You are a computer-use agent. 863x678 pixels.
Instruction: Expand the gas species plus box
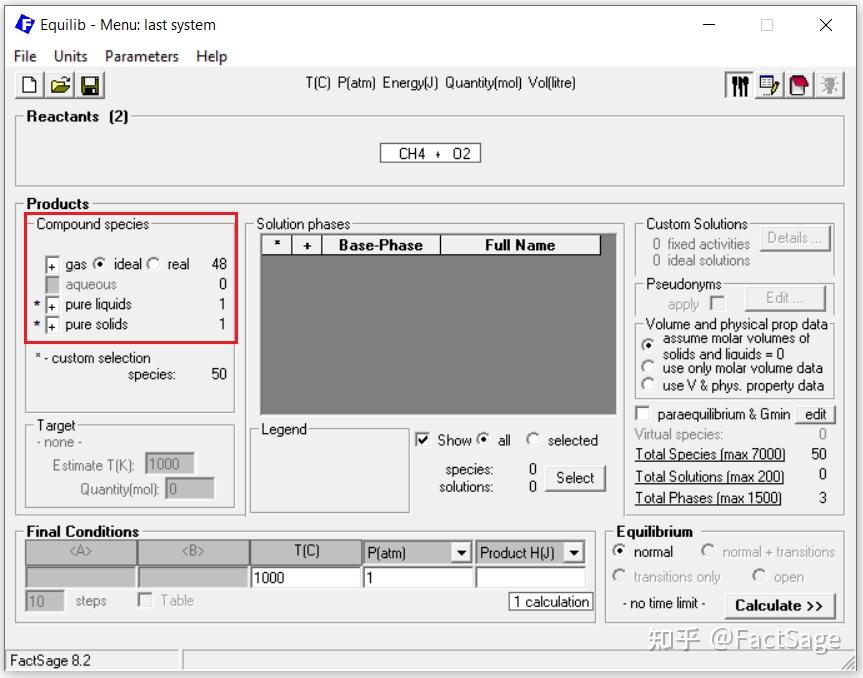(52, 265)
